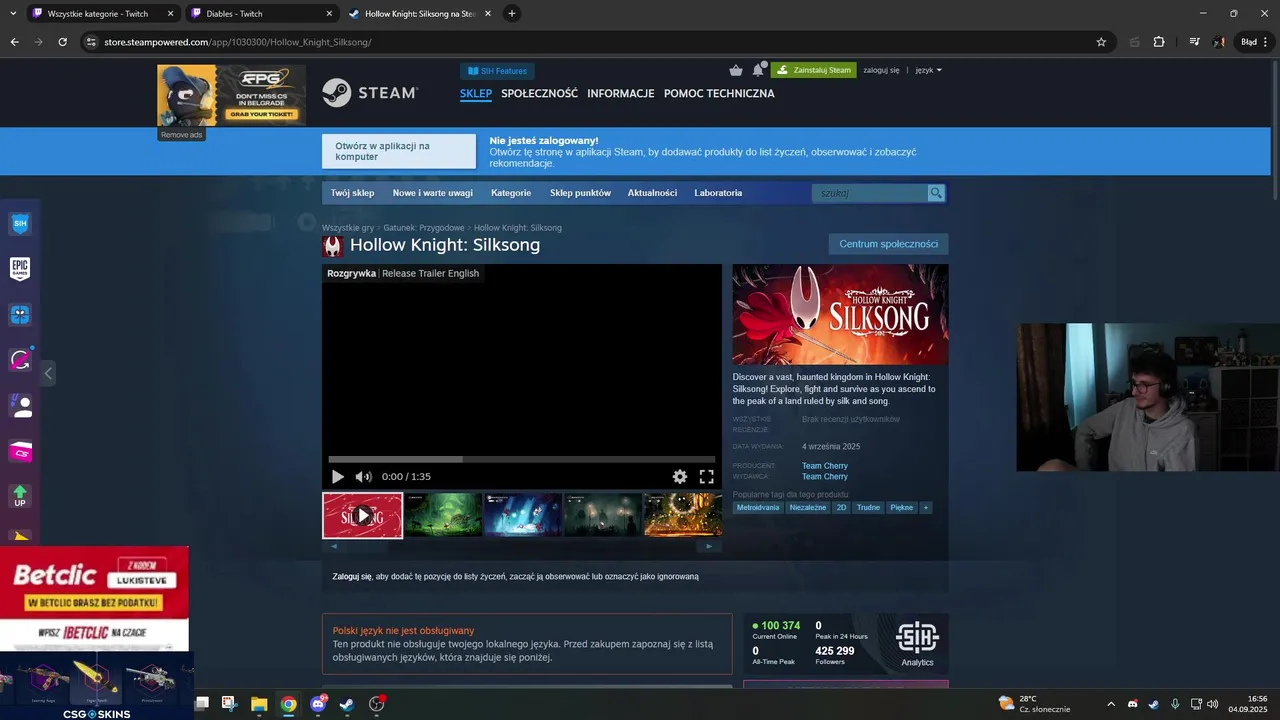Move thumbnail strip left with arrow
This screenshot has width=1280, height=720.
coord(334,546)
